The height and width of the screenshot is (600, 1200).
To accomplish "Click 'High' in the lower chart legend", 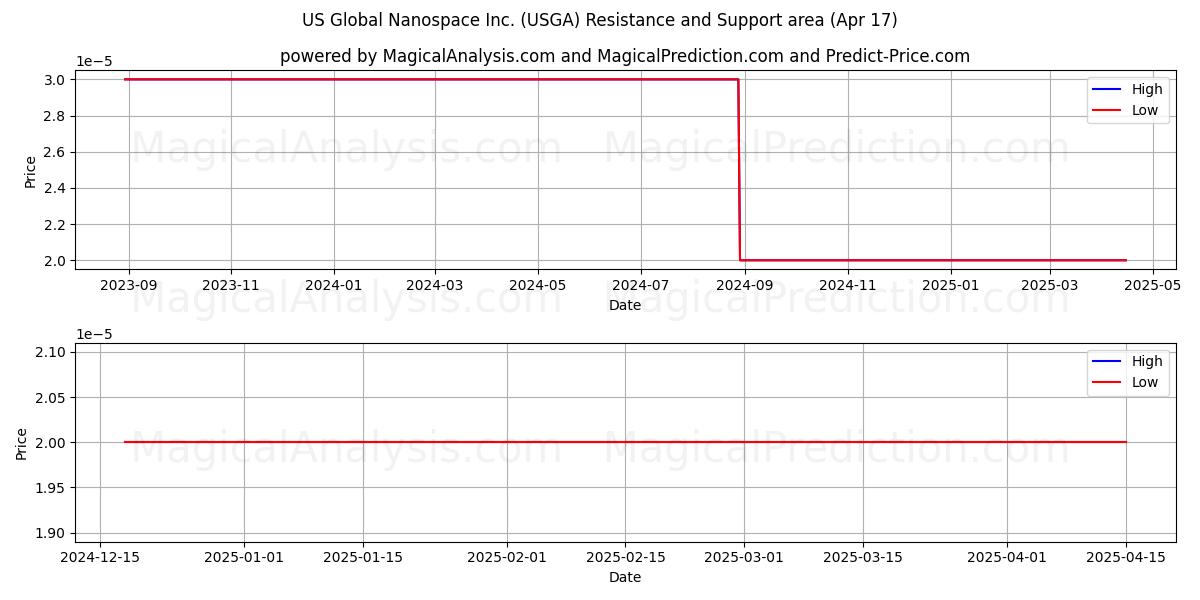I will [x=1147, y=361].
